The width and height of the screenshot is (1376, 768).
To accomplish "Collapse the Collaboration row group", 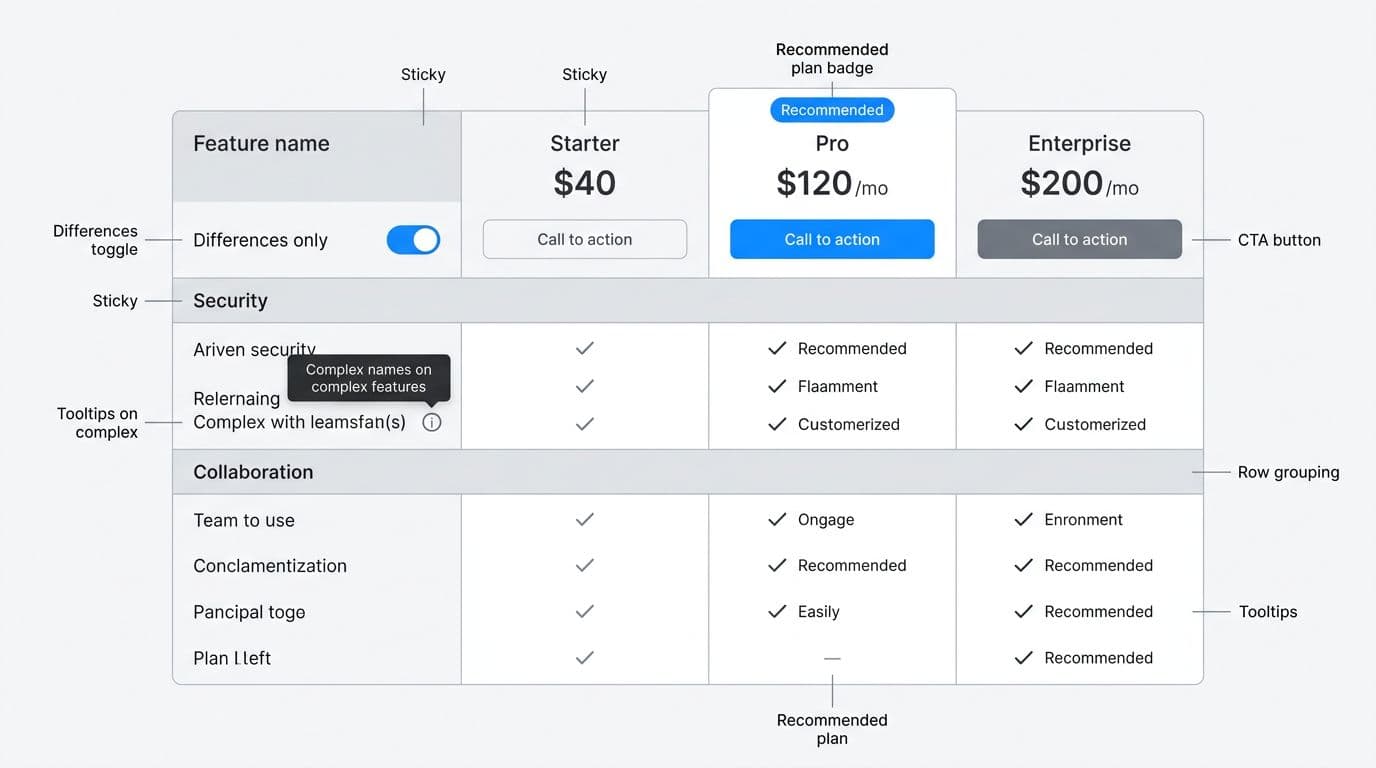I will pos(253,471).
